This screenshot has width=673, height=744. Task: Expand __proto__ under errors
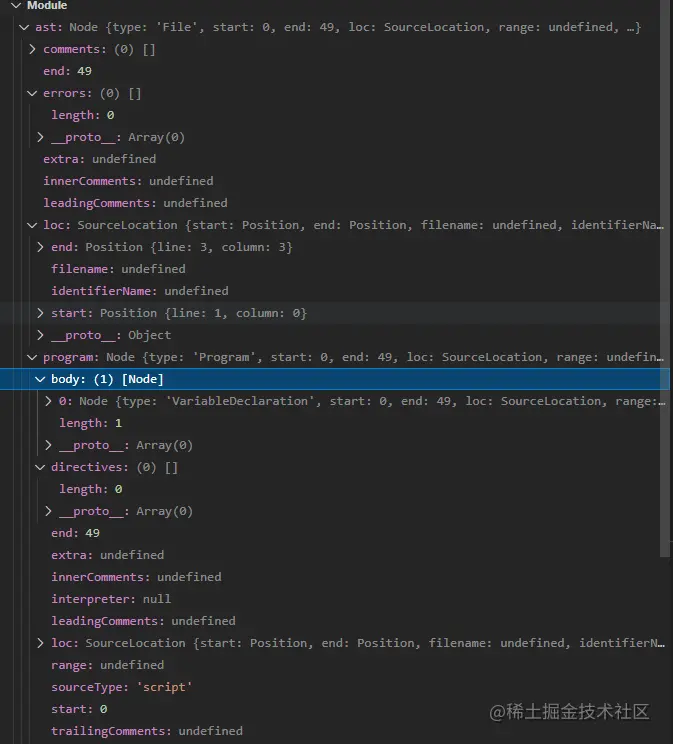pyautogui.click(x=40, y=138)
